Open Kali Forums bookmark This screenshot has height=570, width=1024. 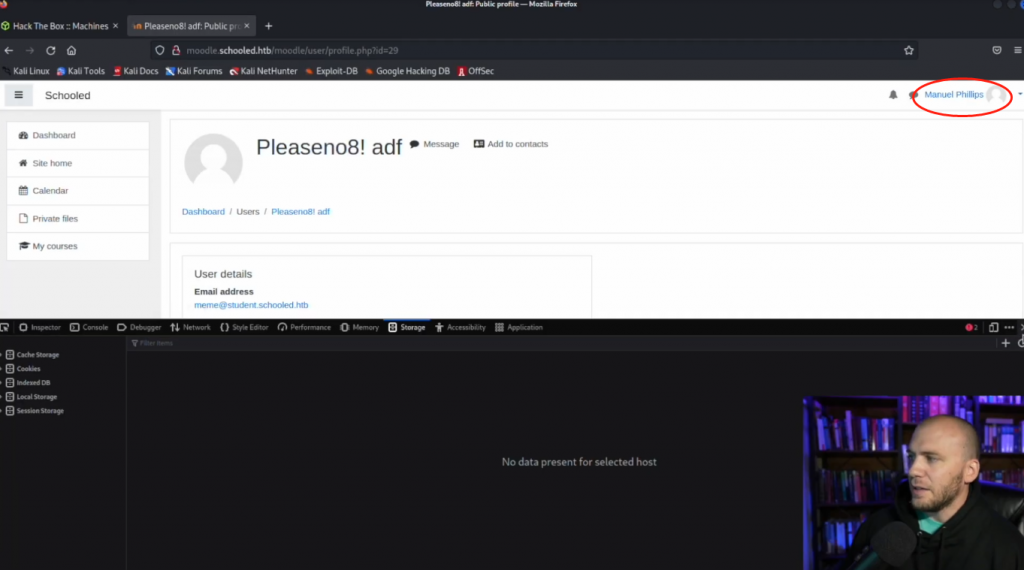click(x=194, y=71)
